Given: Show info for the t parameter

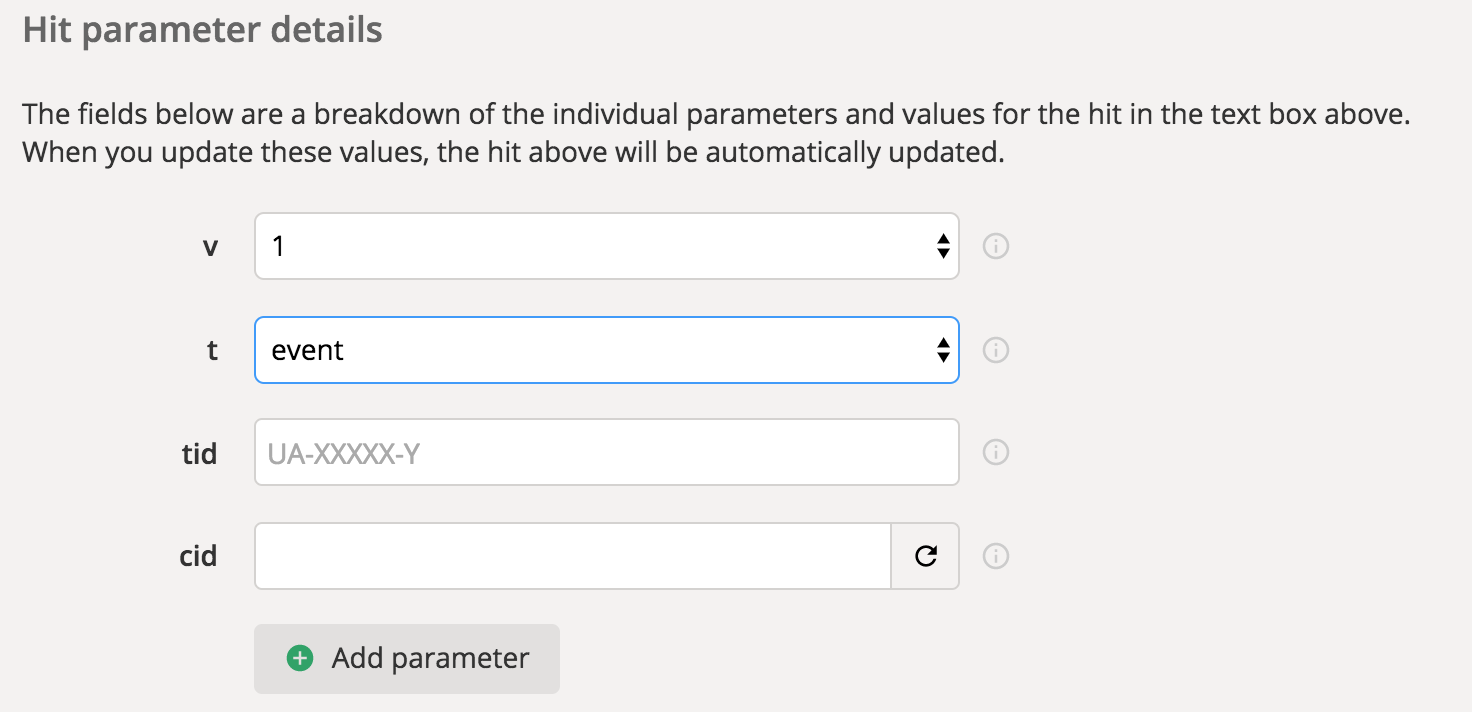Looking at the screenshot, I should pos(995,350).
